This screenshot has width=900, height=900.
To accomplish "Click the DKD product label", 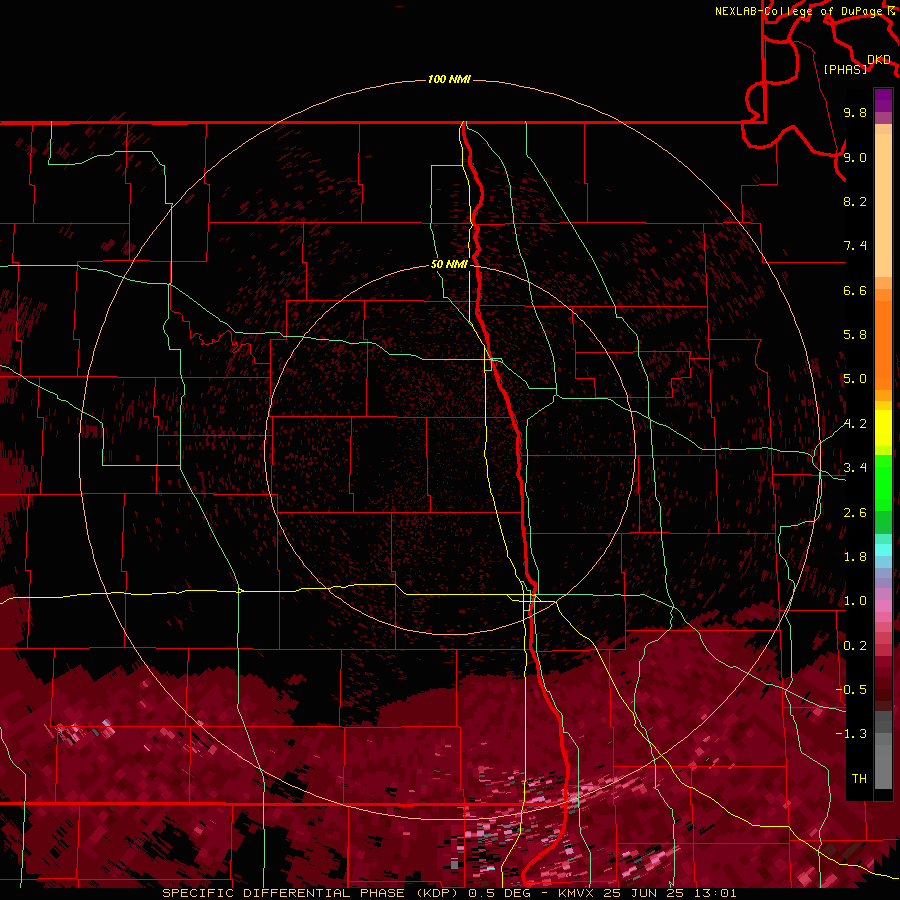I will [878, 59].
